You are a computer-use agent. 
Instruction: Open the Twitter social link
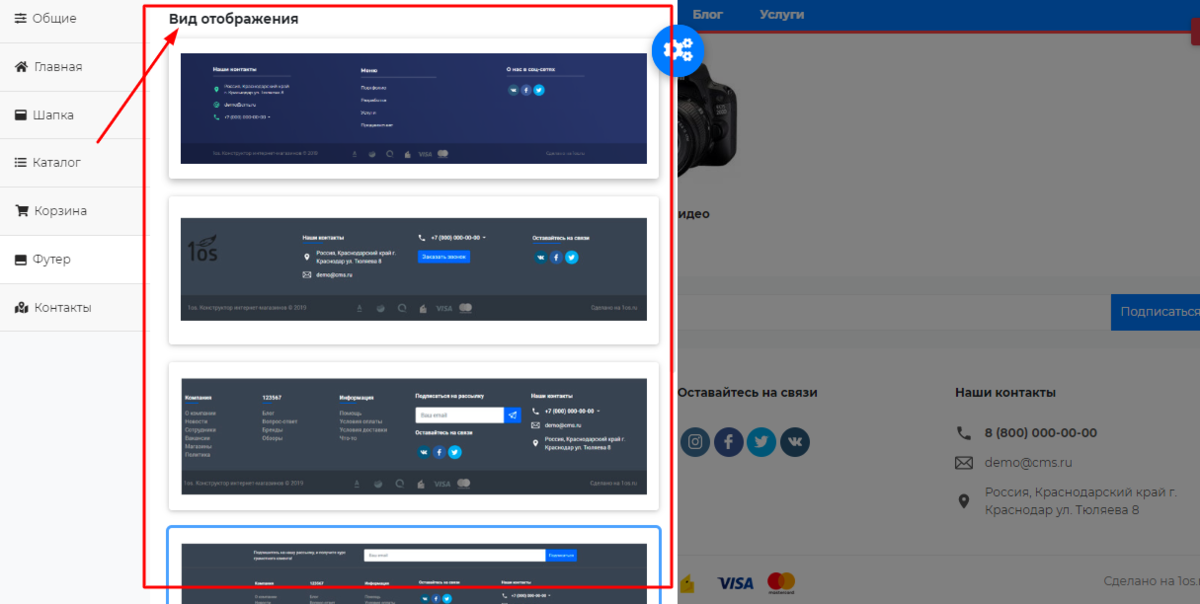[762, 441]
